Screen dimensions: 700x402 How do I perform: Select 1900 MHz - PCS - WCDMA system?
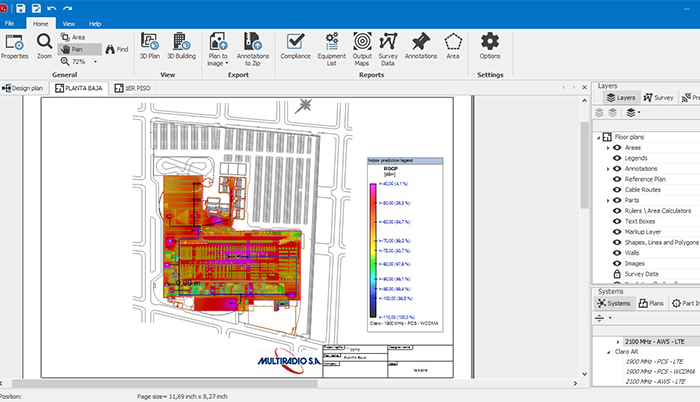tap(661, 370)
